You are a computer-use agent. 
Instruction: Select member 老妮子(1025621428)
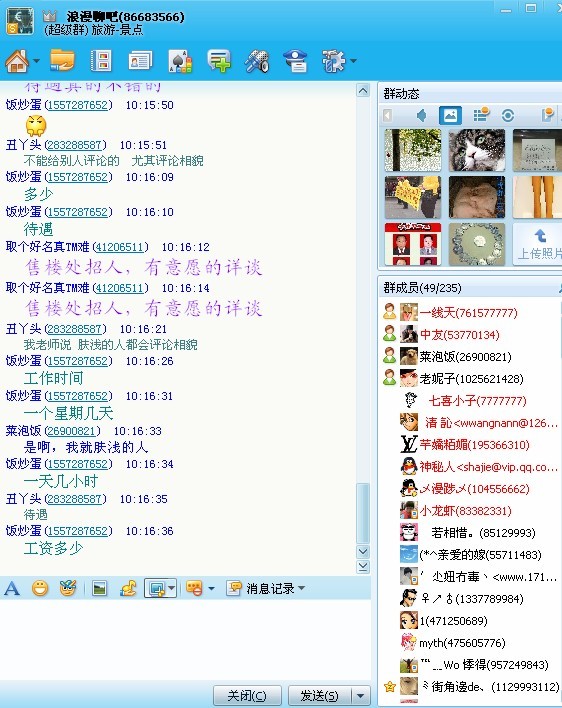coord(471,378)
